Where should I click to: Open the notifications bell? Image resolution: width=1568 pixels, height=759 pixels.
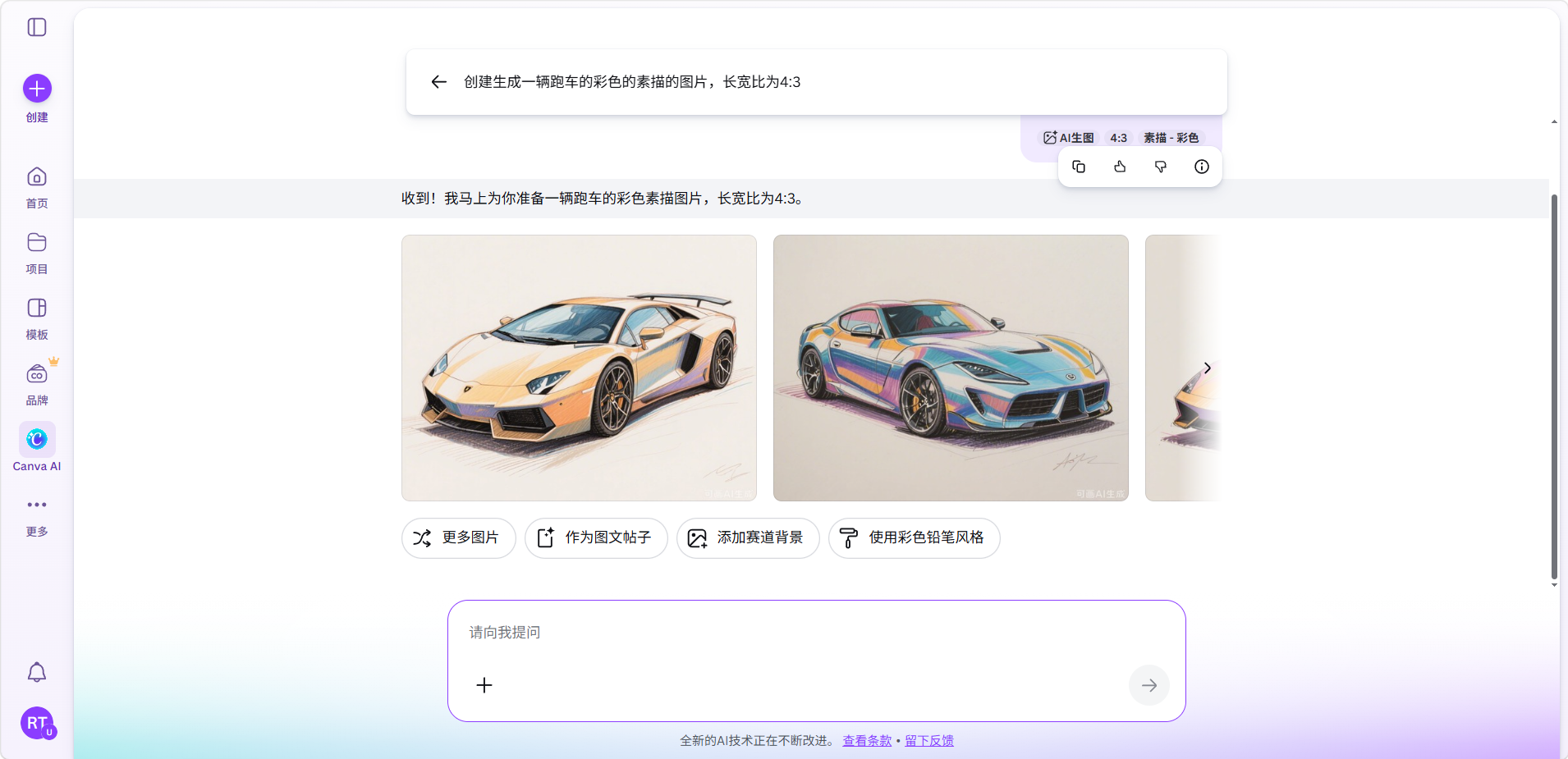pyautogui.click(x=37, y=673)
